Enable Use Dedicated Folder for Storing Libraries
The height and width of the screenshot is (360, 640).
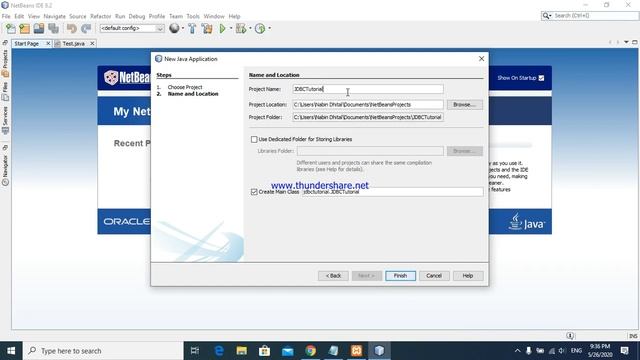pyautogui.click(x=254, y=140)
